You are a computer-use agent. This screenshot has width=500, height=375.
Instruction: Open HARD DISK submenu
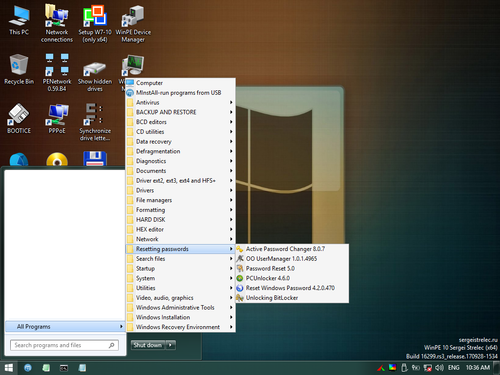click(x=180, y=220)
